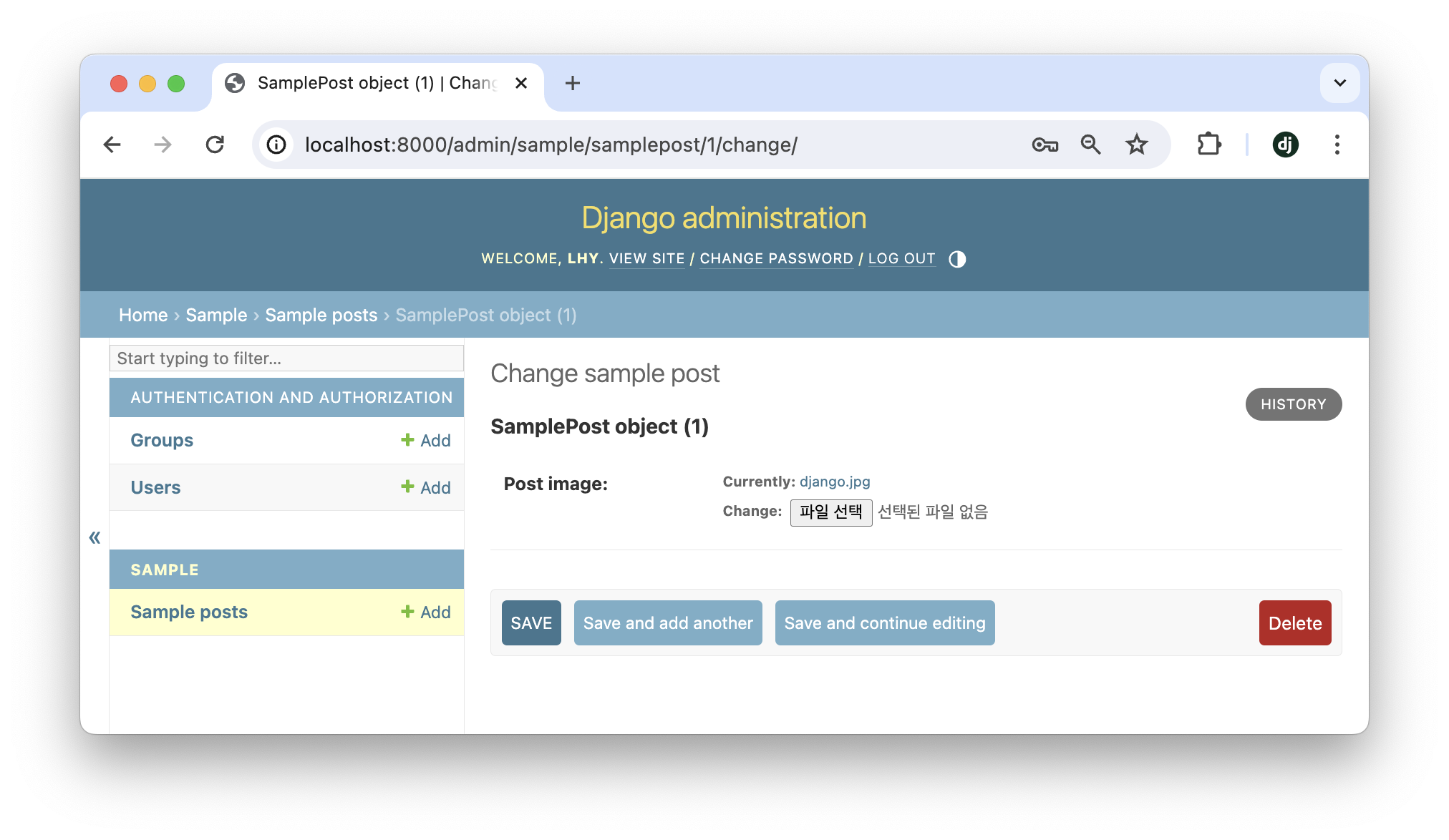Click the red Delete button
1449x840 pixels.
tap(1295, 622)
